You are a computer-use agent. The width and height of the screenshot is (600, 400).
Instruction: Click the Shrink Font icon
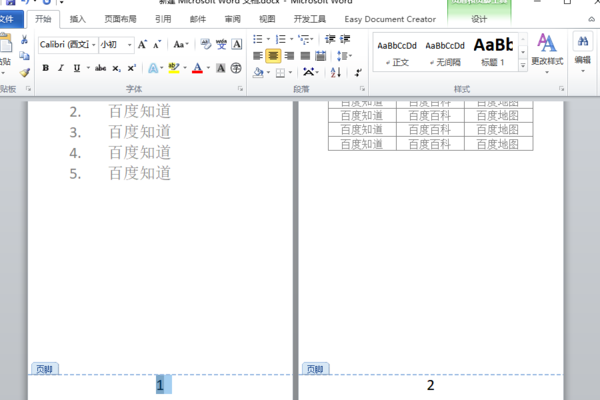pyautogui.click(x=157, y=45)
